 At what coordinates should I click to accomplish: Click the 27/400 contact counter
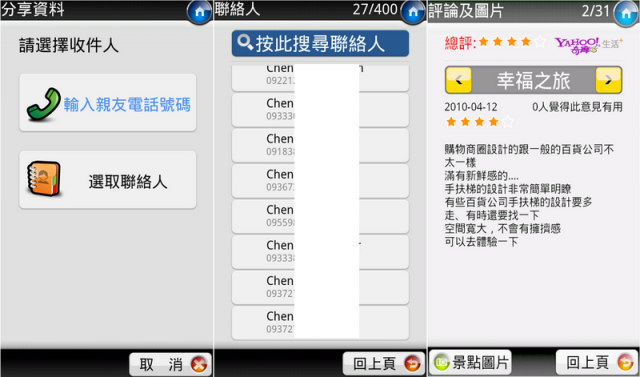tap(375, 9)
